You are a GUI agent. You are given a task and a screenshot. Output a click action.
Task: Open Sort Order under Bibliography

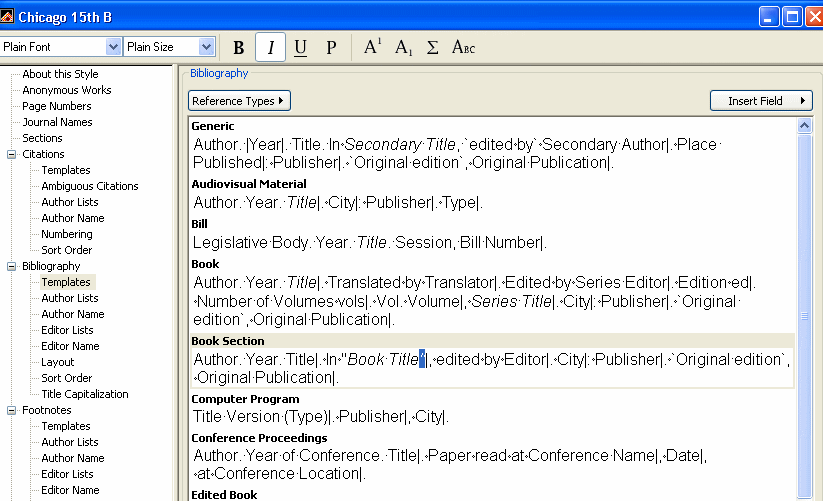pyautogui.click(x=67, y=378)
